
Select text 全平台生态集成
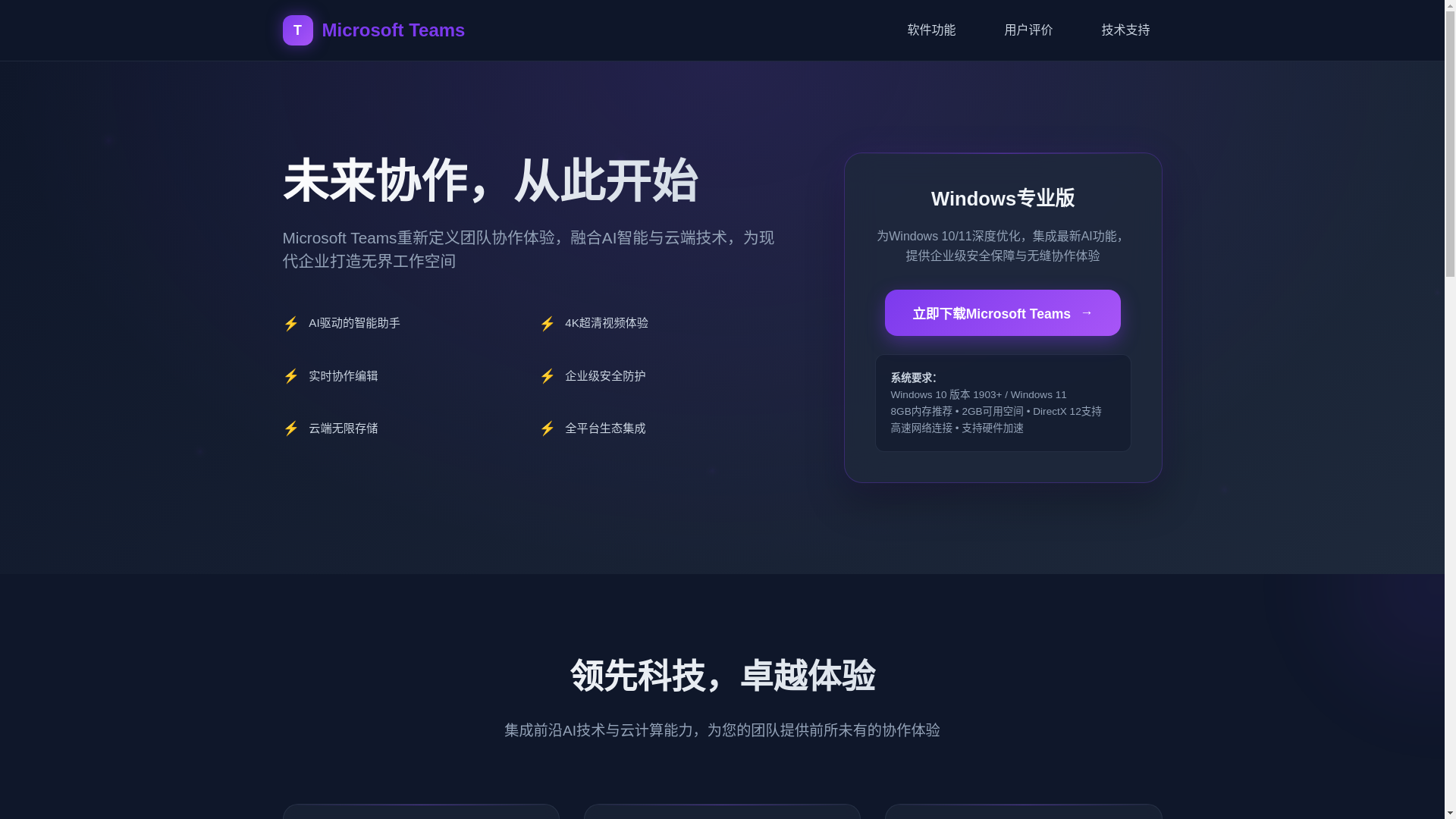[x=605, y=428]
